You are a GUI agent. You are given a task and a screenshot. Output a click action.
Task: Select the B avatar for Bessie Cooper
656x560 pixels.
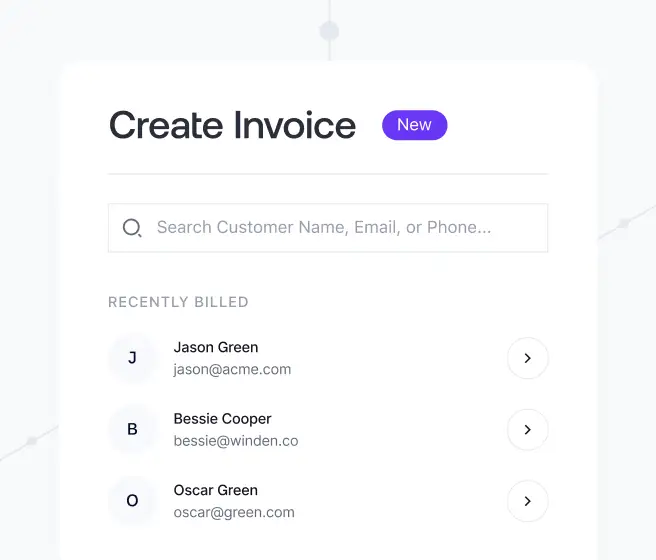pyautogui.click(x=132, y=430)
